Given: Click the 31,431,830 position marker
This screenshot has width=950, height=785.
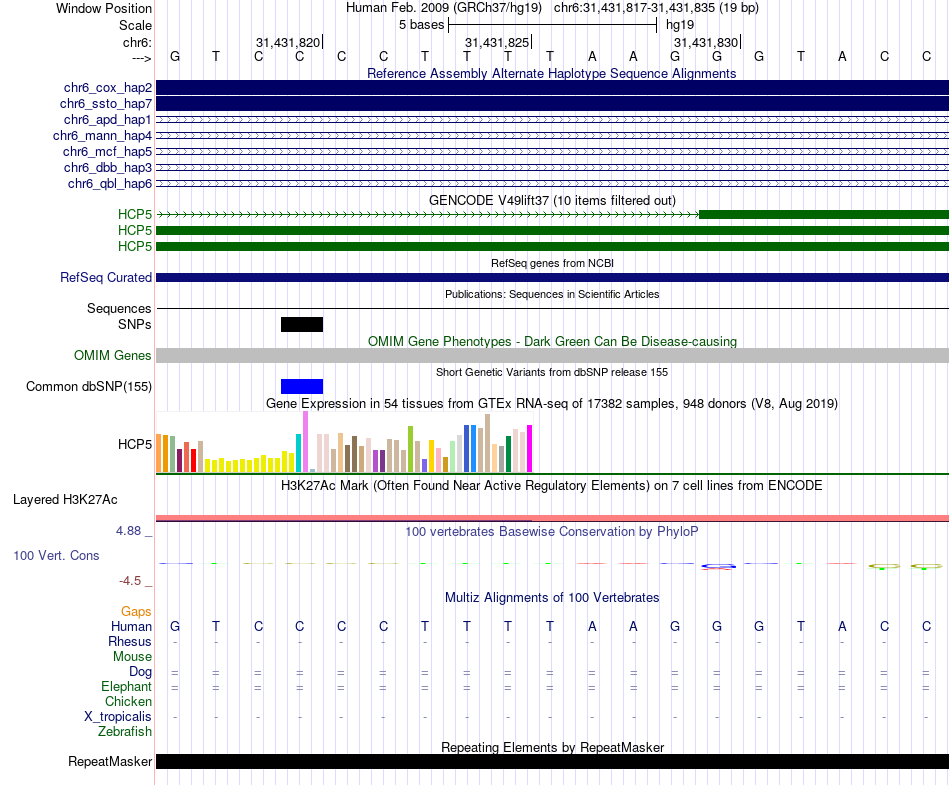Looking at the screenshot, I should (x=706, y=42).
